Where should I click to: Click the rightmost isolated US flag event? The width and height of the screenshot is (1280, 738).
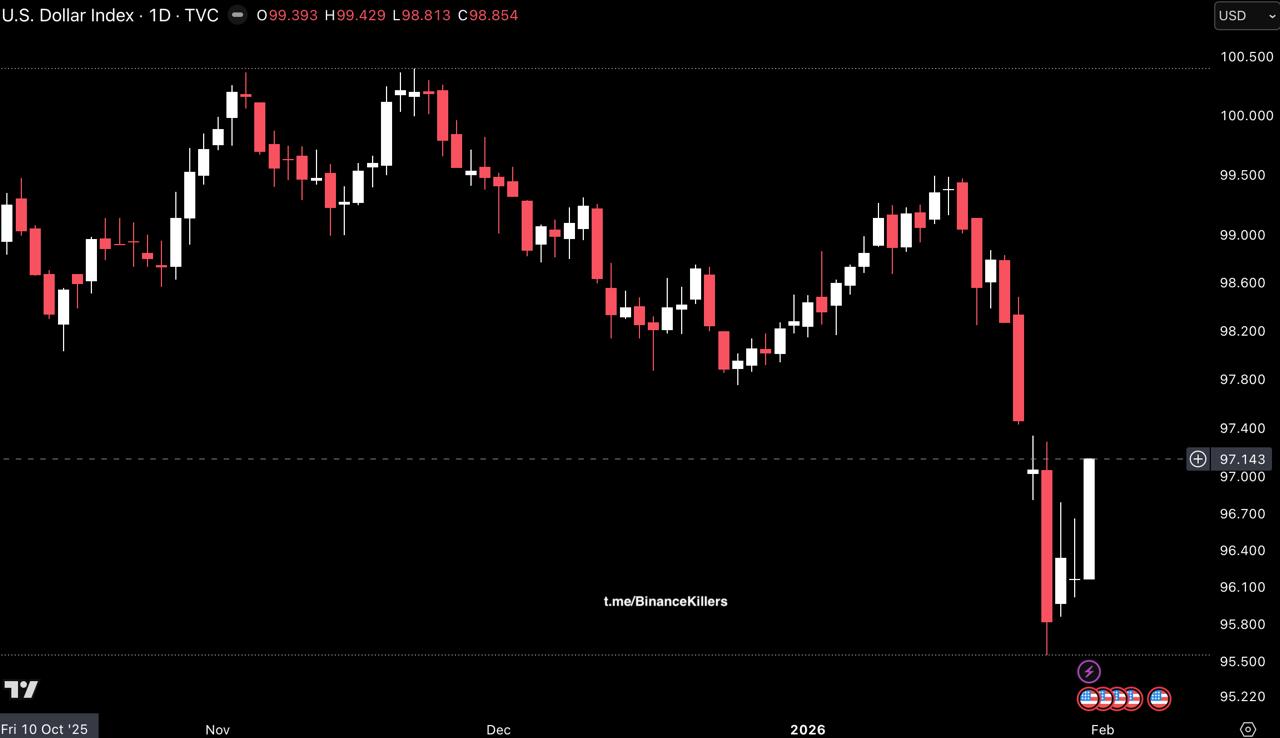[x=1159, y=698]
